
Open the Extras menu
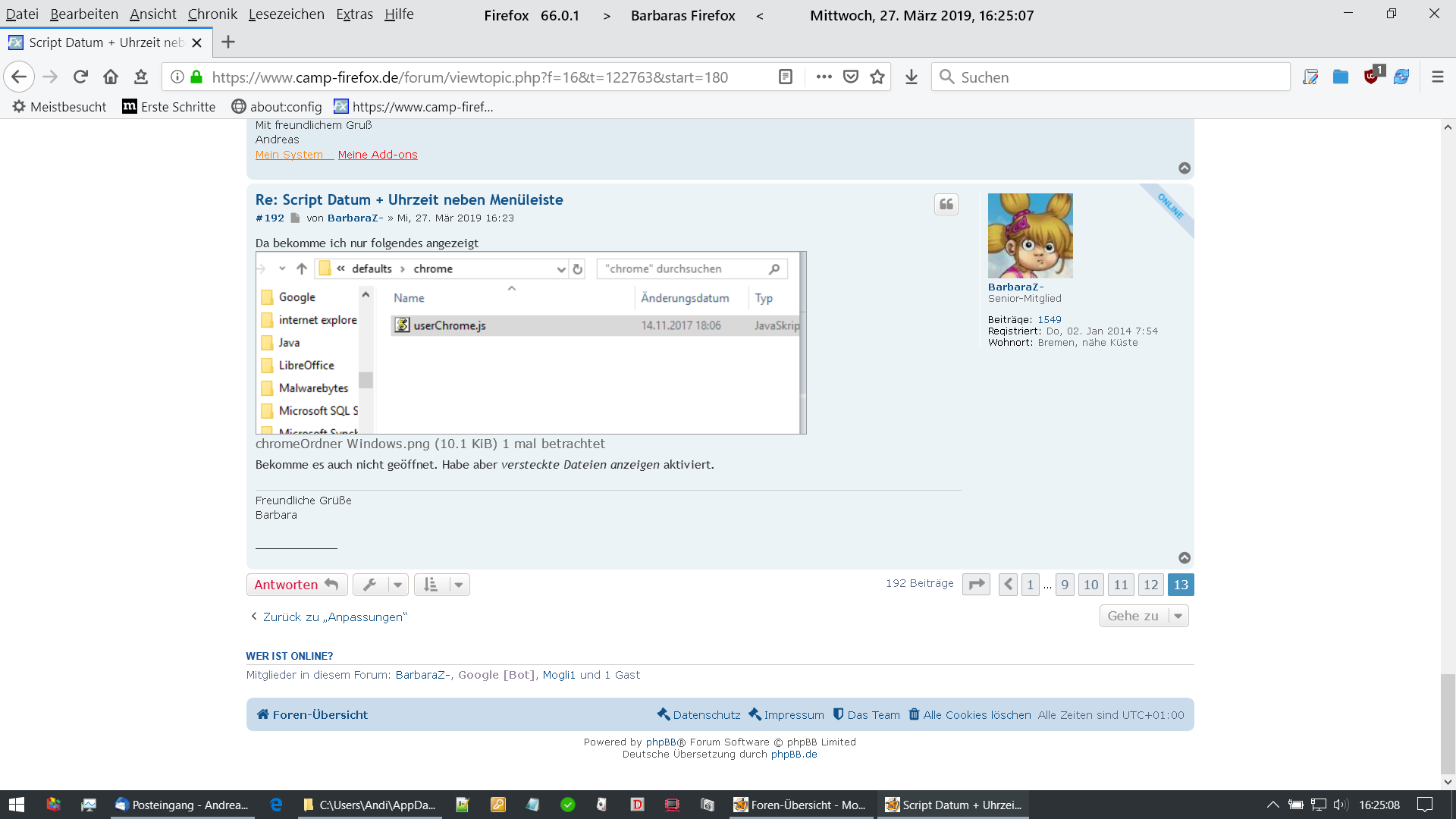(354, 14)
